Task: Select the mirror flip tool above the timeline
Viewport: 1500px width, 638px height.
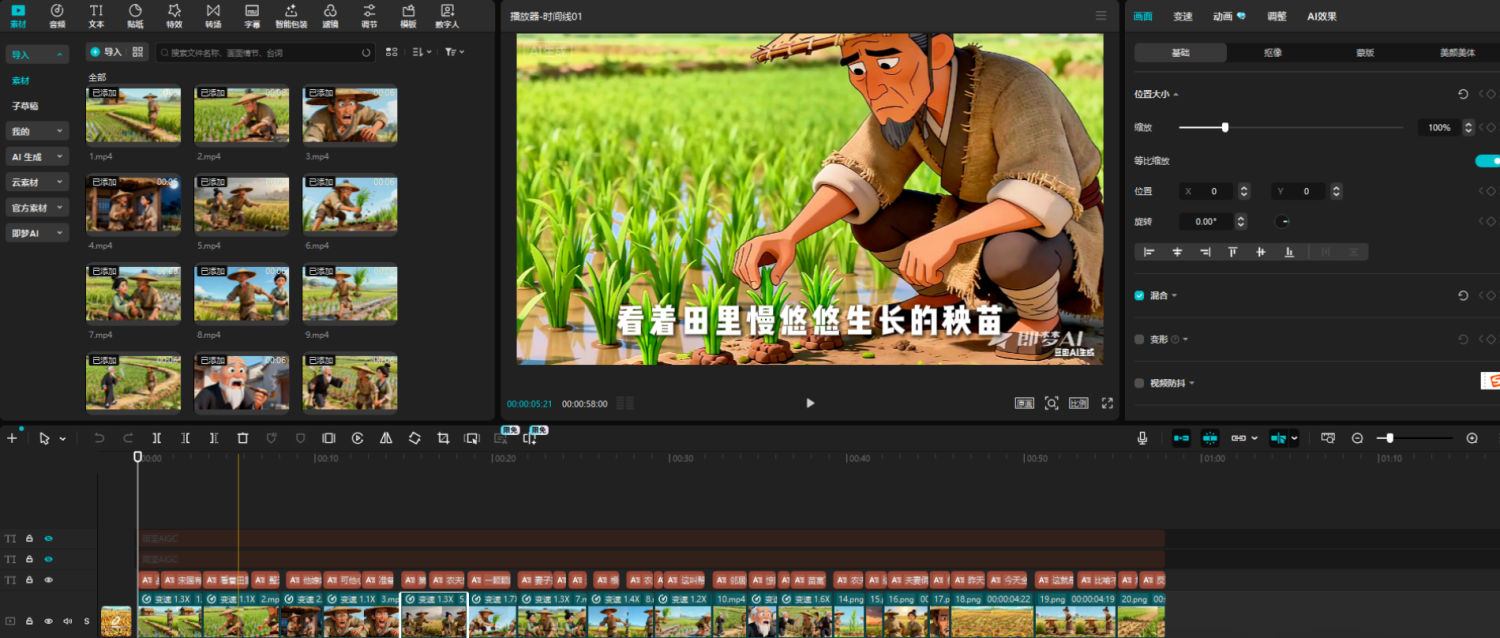Action: 386,437
